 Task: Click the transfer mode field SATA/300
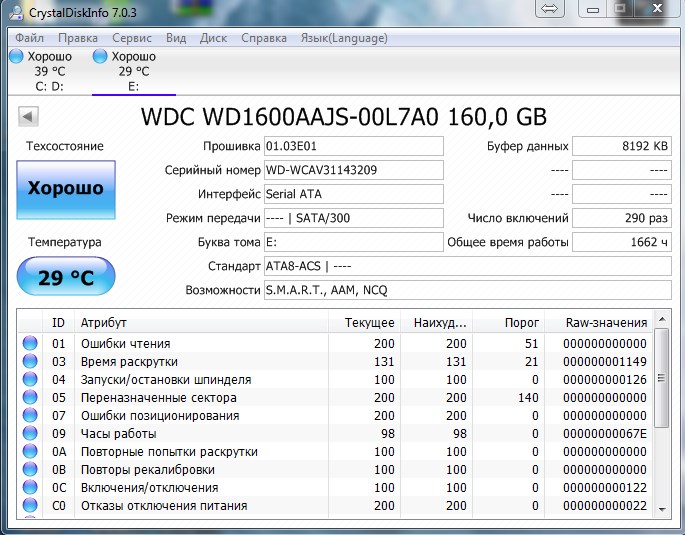(354, 218)
